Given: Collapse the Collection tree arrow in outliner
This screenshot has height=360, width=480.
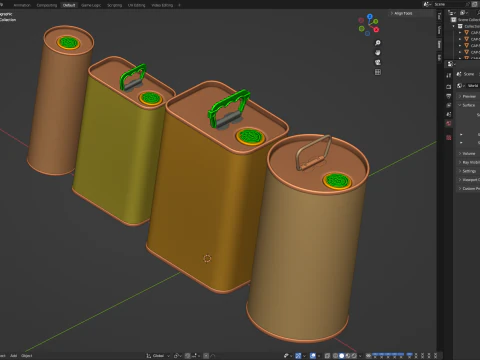Looking at the screenshot, I should pyautogui.click(x=454, y=26).
